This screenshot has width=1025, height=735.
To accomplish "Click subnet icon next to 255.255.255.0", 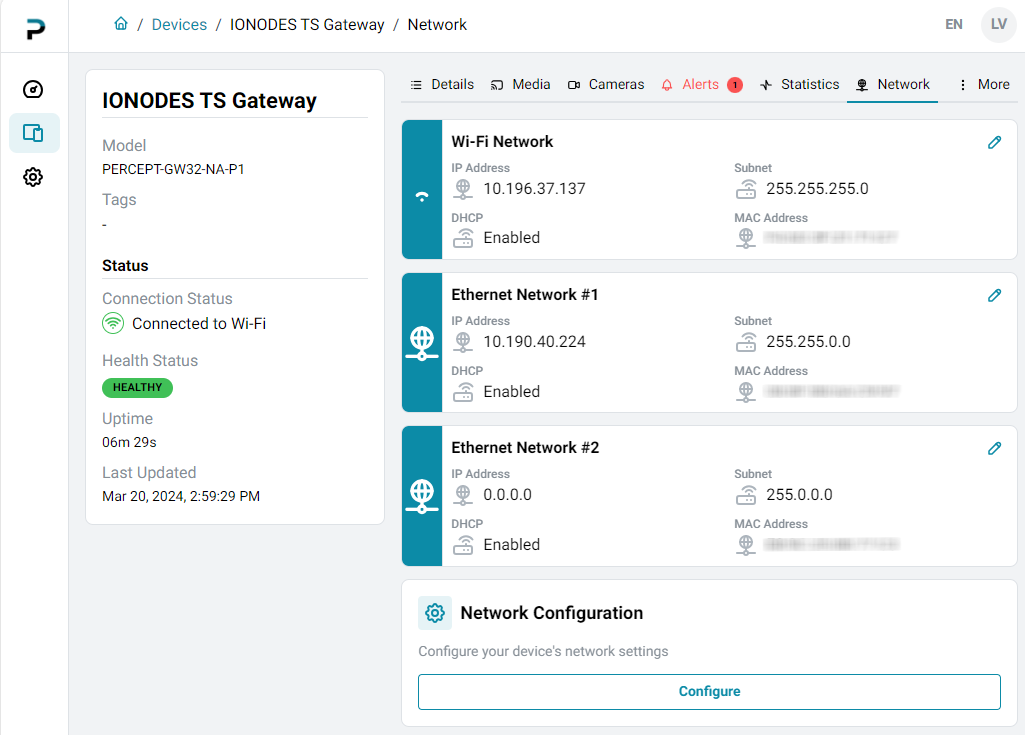I will (x=746, y=189).
